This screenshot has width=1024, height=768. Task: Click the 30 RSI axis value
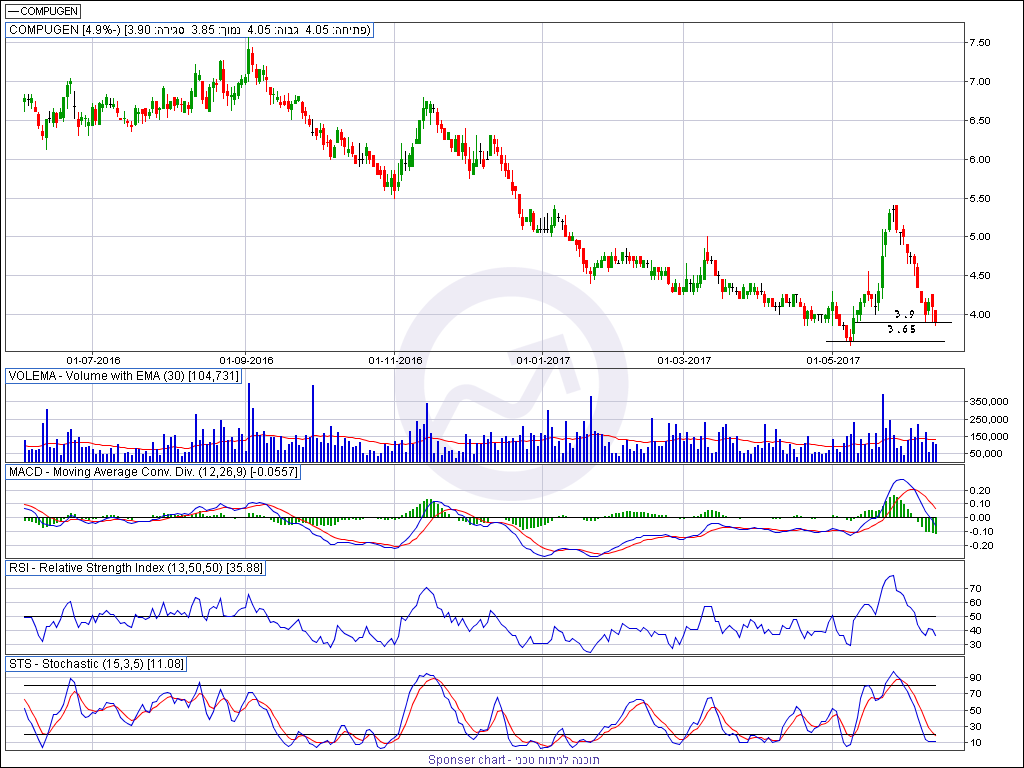point(976,645)
